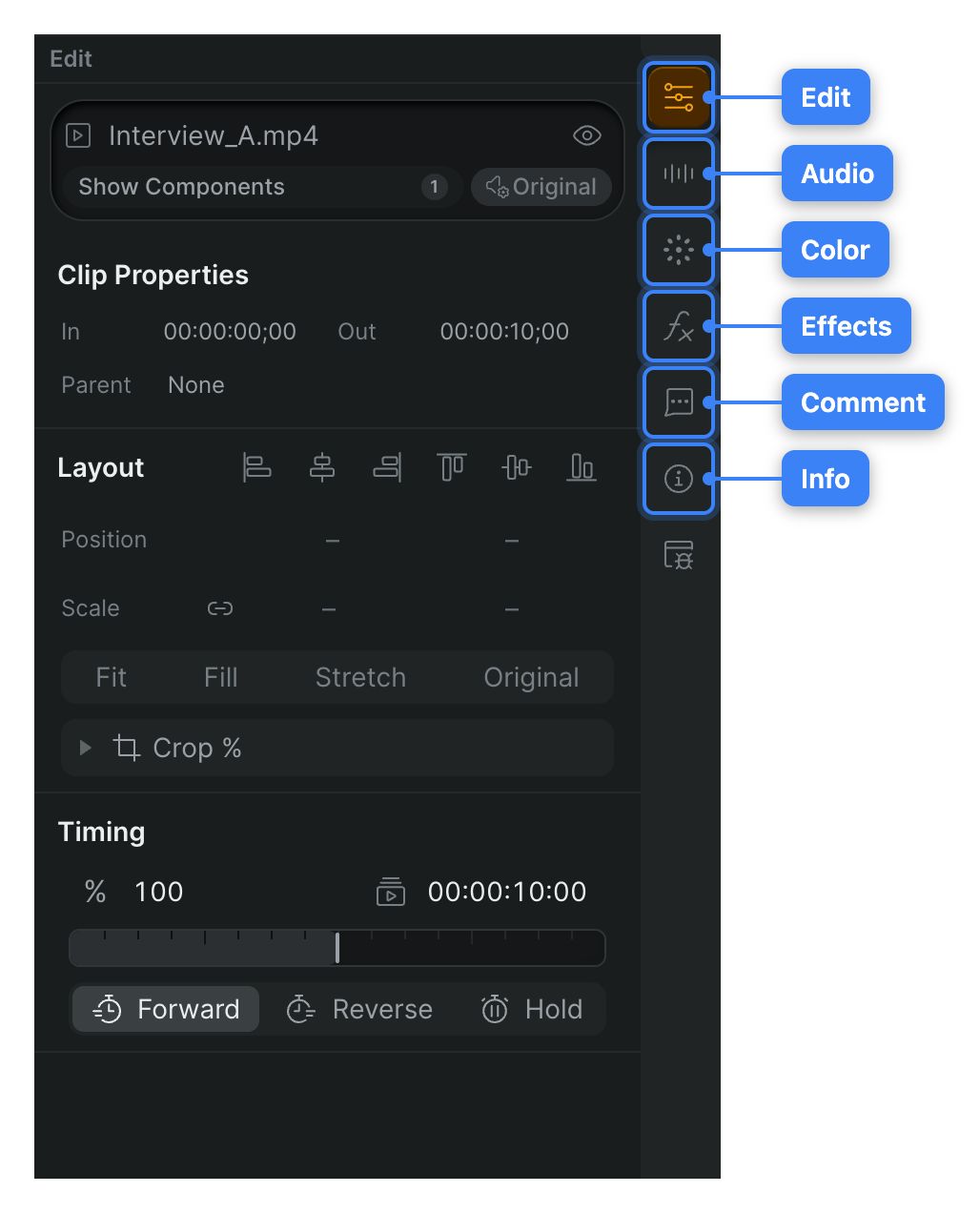Click the Out timecode 00:00:10;00
The width and height of the screenshot is (980, 1213).
tap(504, 332)
